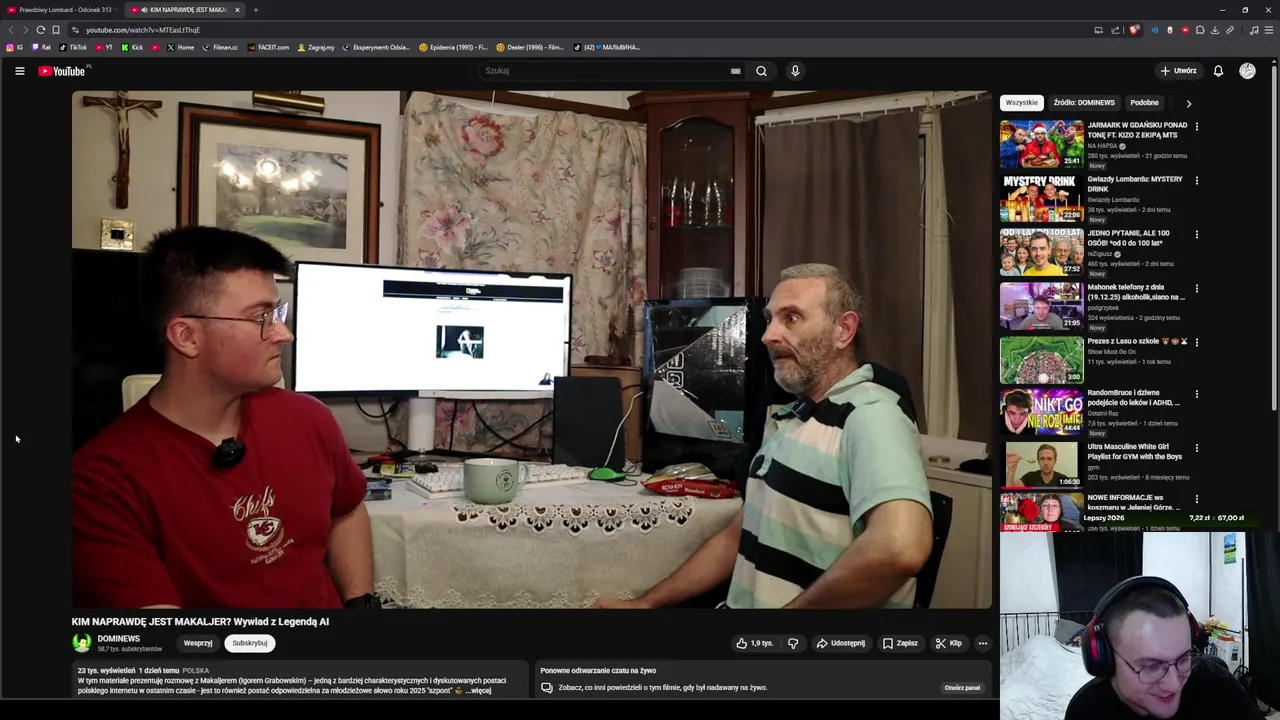
Task: Click the Utwórz create button
Action: (1178, 71)
